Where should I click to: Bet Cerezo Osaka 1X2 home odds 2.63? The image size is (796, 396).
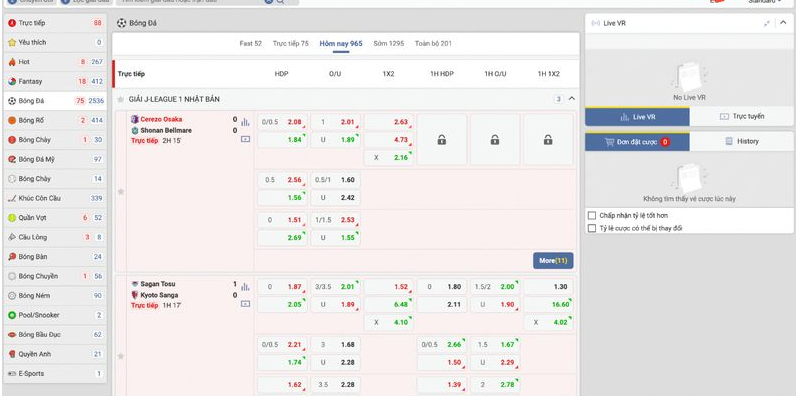click(x=388, y=122)
